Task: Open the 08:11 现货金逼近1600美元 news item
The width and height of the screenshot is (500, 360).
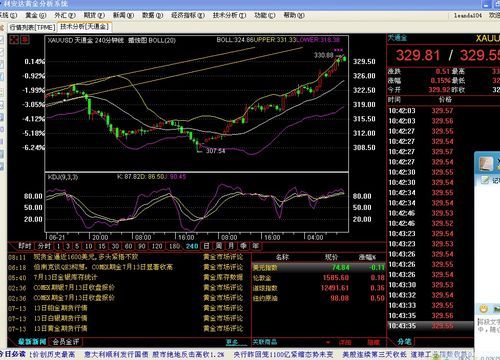Action: 86,257
